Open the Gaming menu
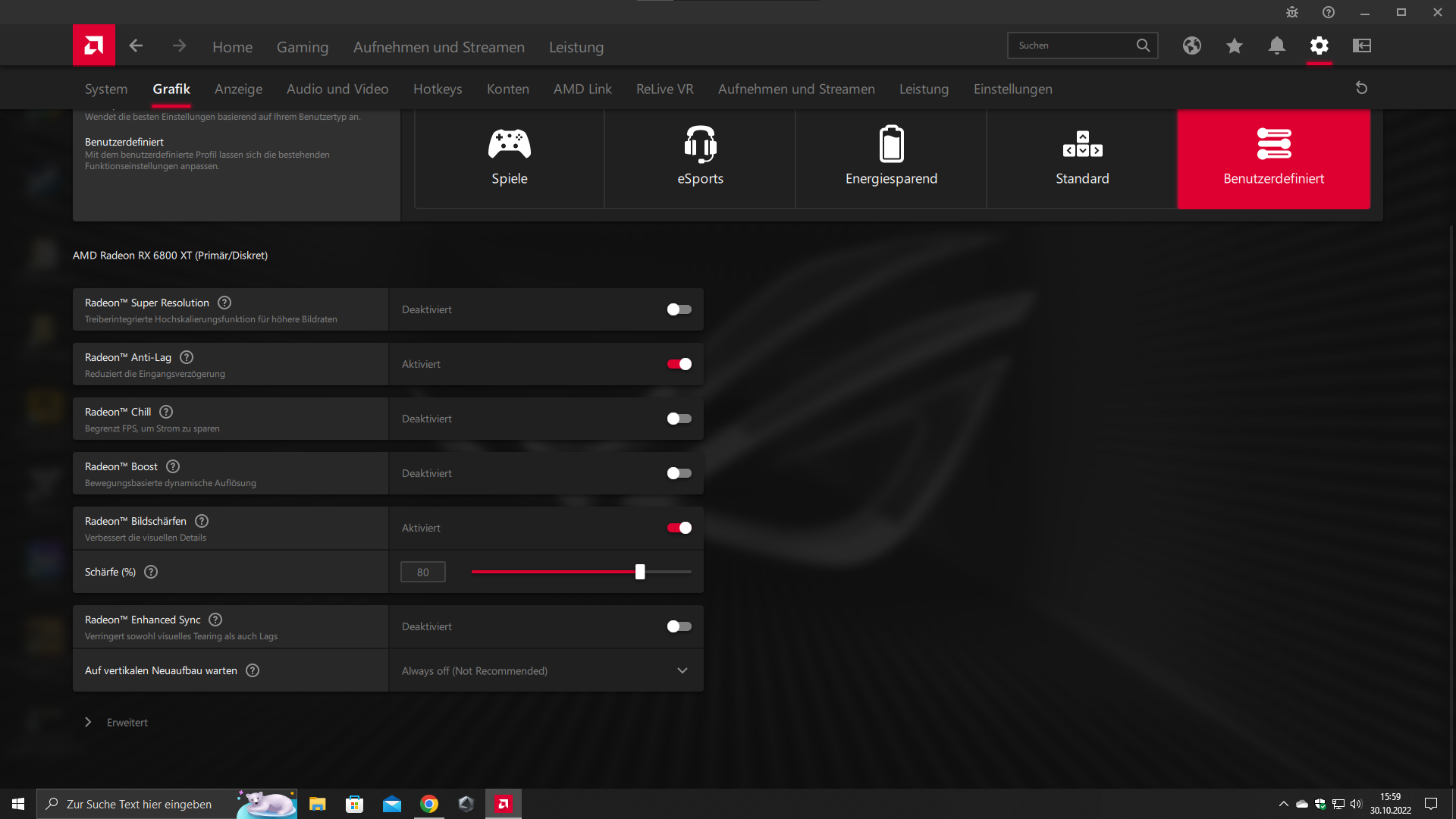Viewport: 1456px width, 819px height. tap(302, 47)
